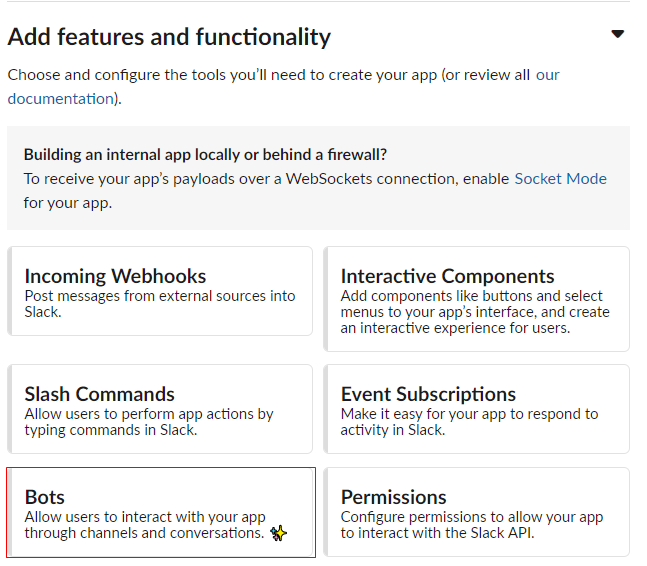Click the Incoming Webhooks title text
Viewport: 647px width, 566px height.
click(115, 276)
